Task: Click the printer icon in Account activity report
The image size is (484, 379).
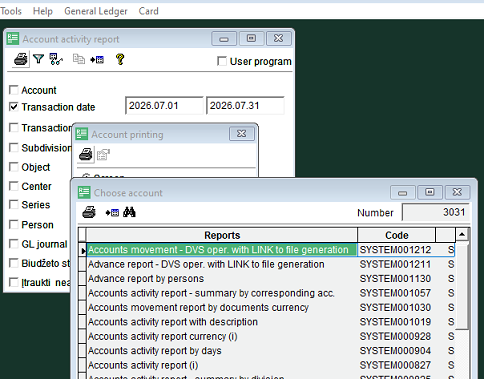Action: click(21, 59)
